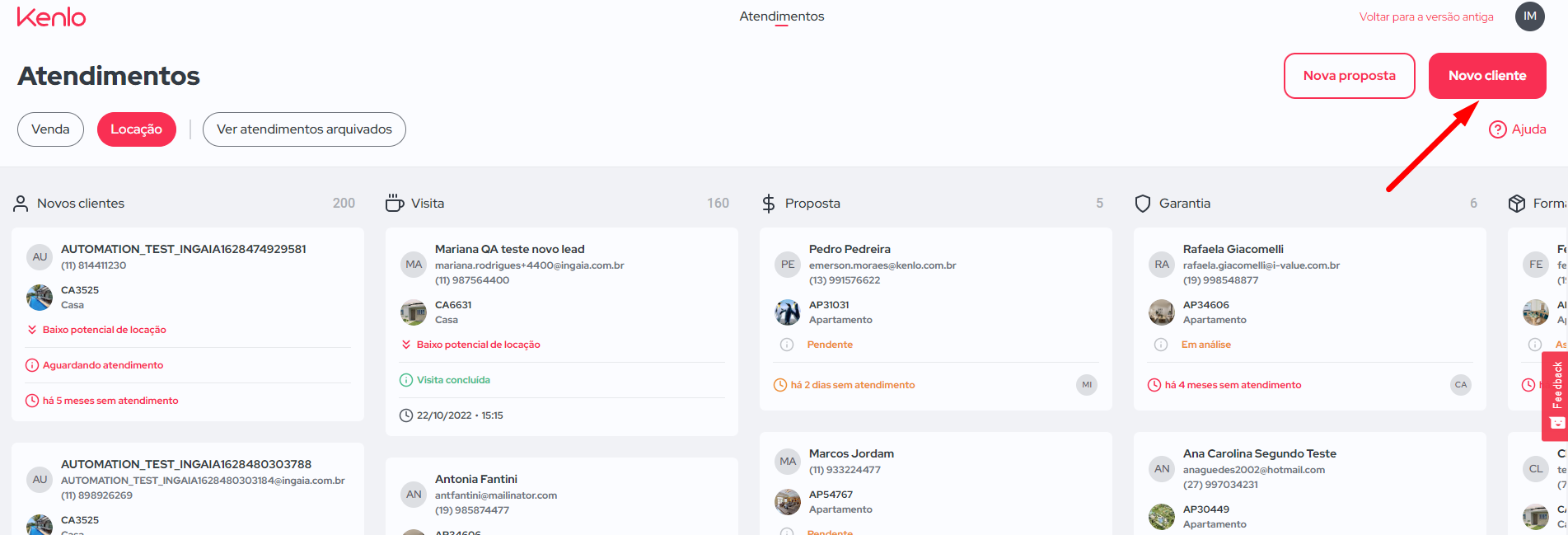Open property thumbnail for AP34606
Screen dimensions: 1568x535
(1162, 312)
